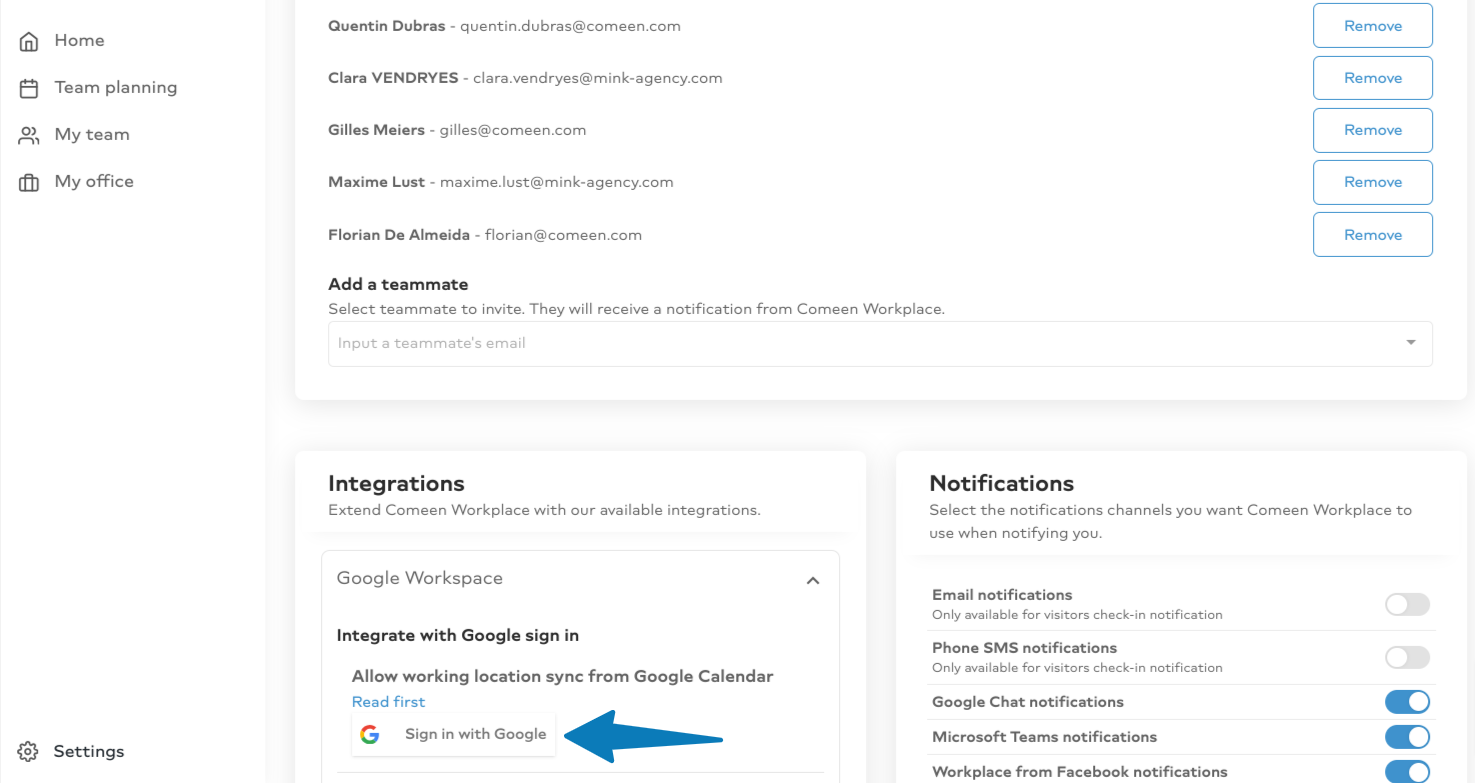1475x783 pixels.
Task: Remove Clara VENDRYES from team
Action: pos(1372,78)
